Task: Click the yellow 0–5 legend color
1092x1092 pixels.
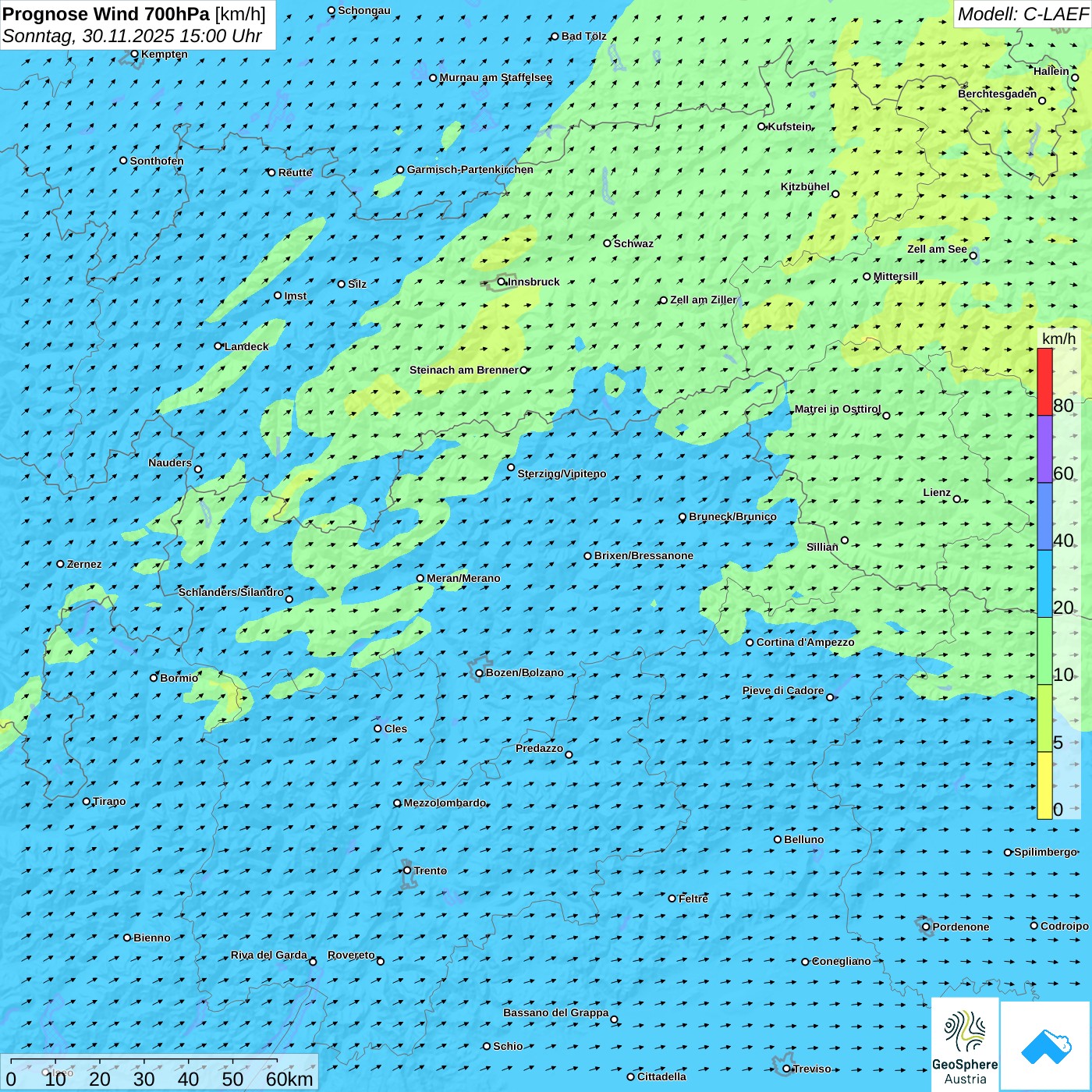Action: click(x=1044, y=785)
